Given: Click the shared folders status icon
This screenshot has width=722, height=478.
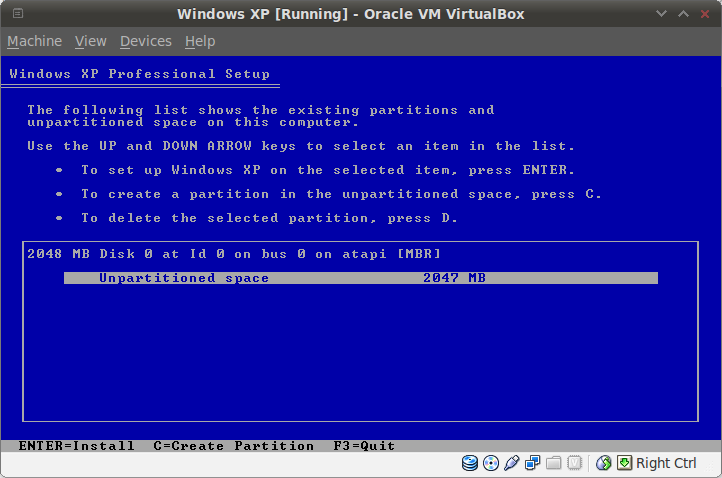Looking at the screenshot, I should click(553, 463).
